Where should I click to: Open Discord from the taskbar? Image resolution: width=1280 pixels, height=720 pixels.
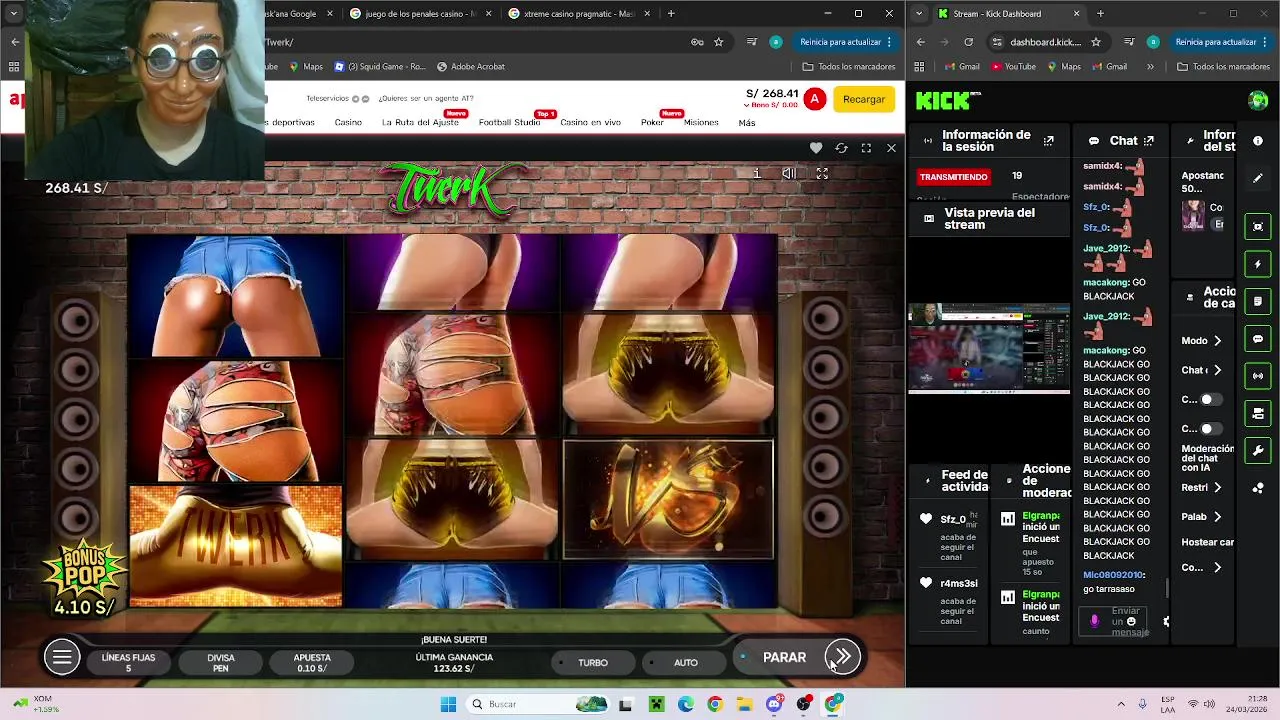pyautogui.click(x=774, y=704)
